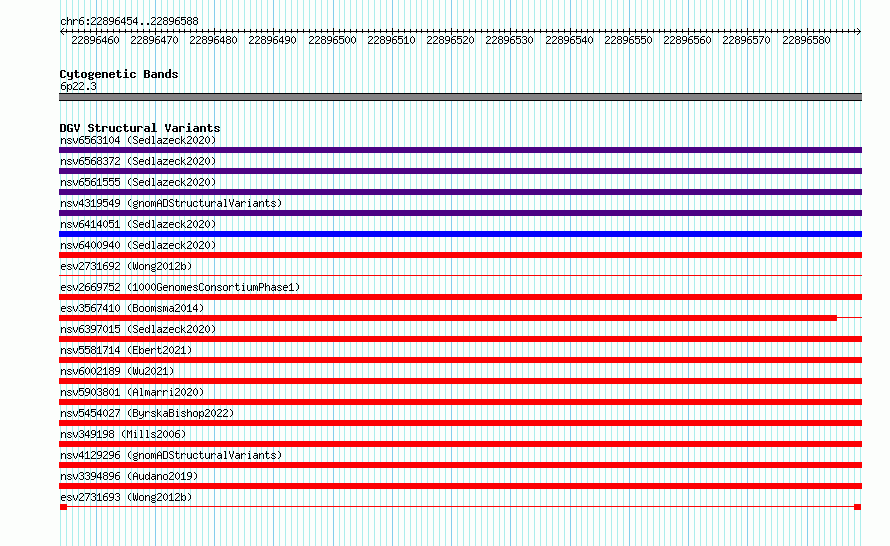890x546 pixels.
Task: Click ruler position 22896540
Action: click(x=569, y=40)
